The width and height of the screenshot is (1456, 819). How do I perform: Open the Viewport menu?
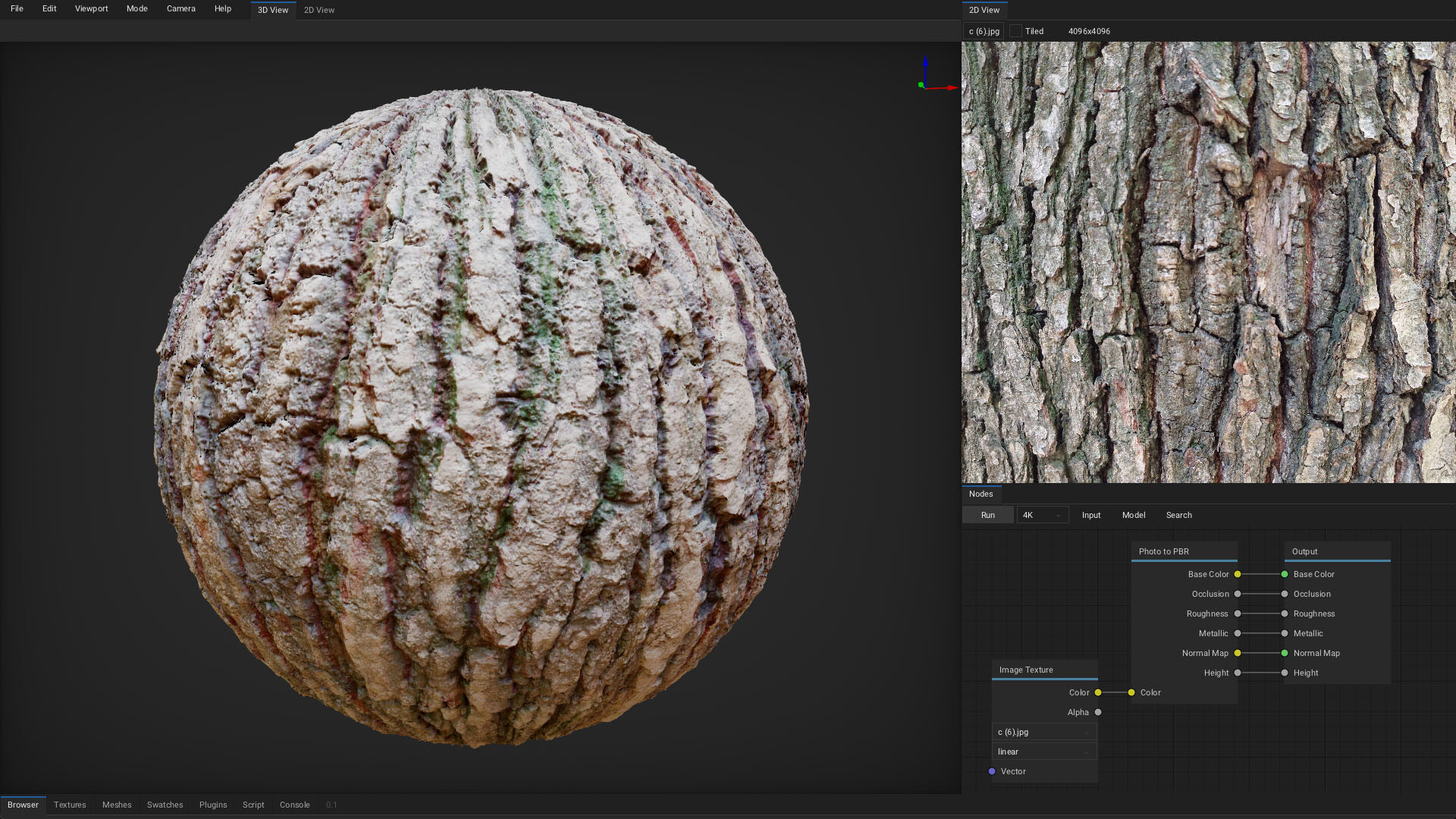tap(91, 8)
